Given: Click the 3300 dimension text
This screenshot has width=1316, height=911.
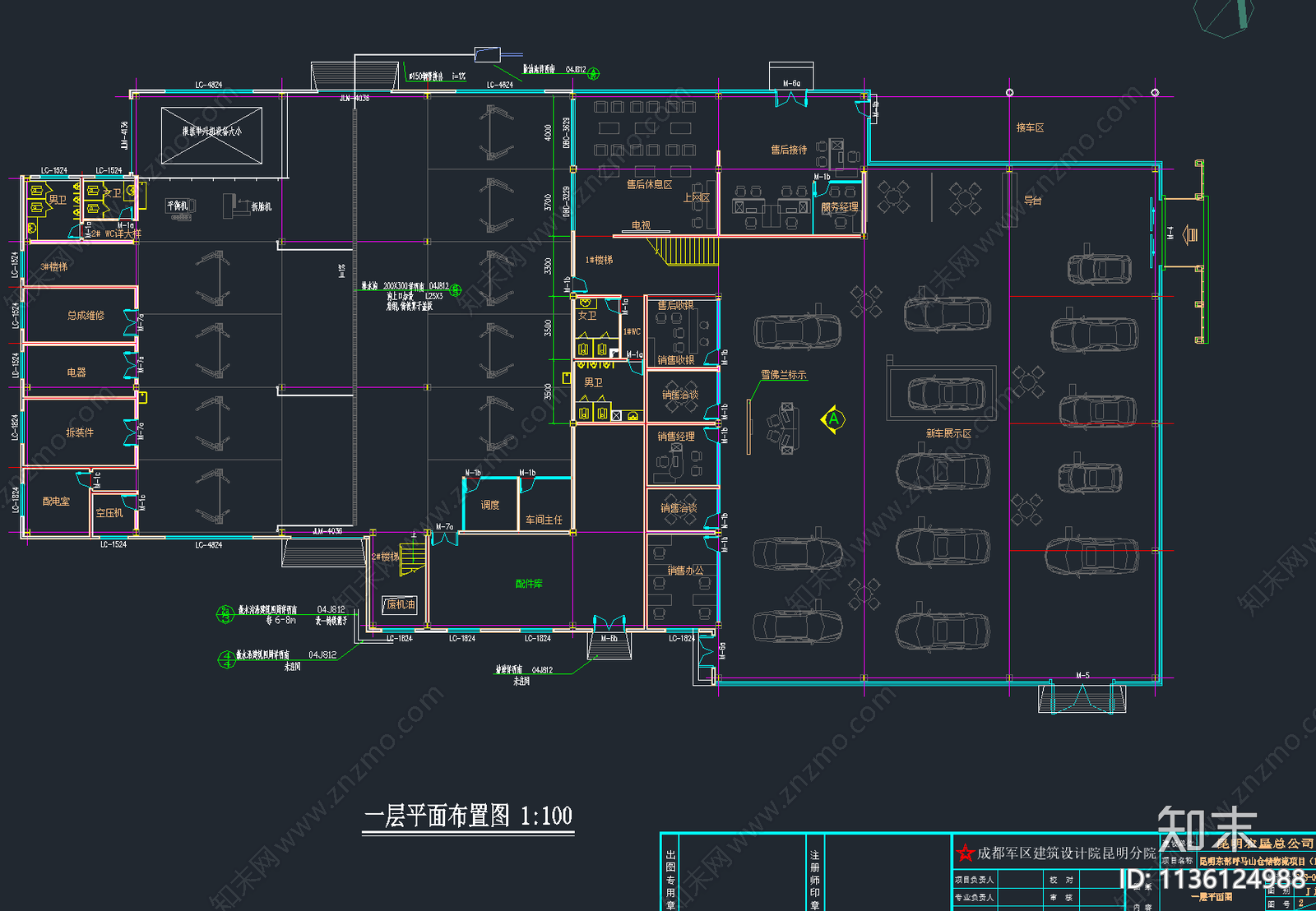Looking at the screenshot, I should (x=548, y=266).
